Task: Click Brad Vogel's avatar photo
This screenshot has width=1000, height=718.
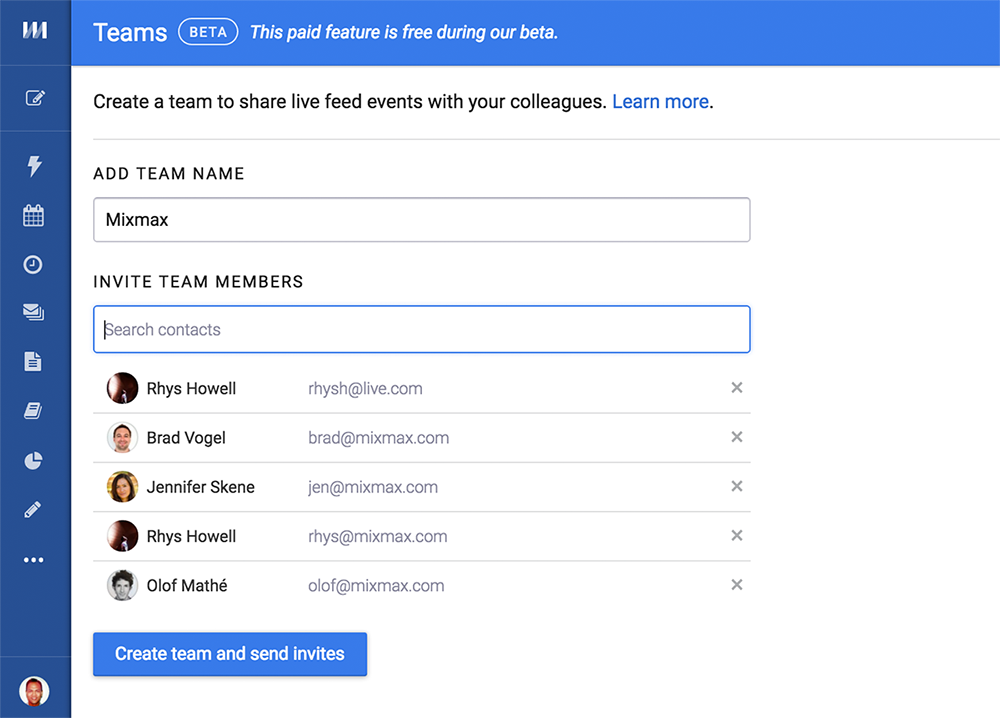Action: pyautogui.click(x=122, y=437)
